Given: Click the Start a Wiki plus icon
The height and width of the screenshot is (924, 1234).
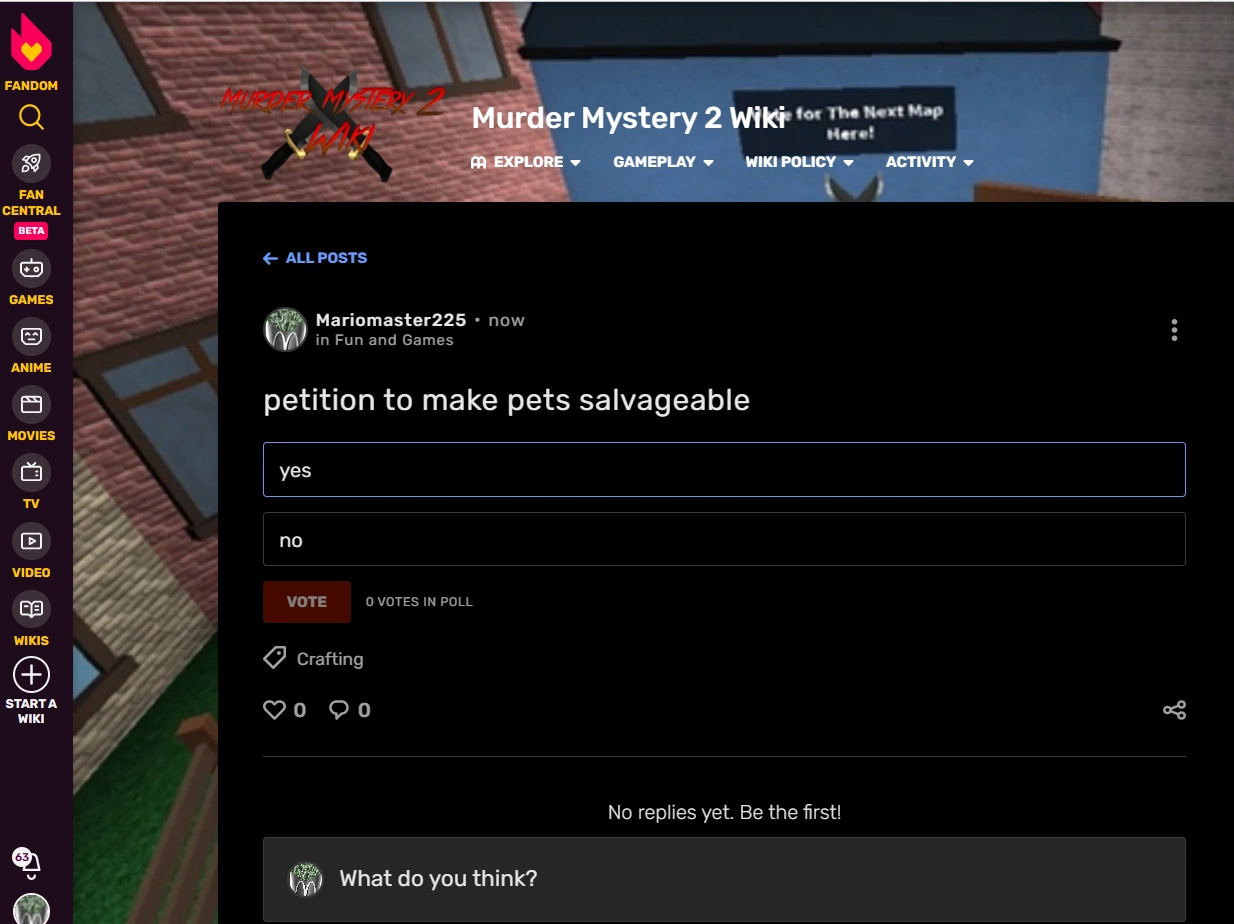Looking at the screenshot, I should click(31, 674).
